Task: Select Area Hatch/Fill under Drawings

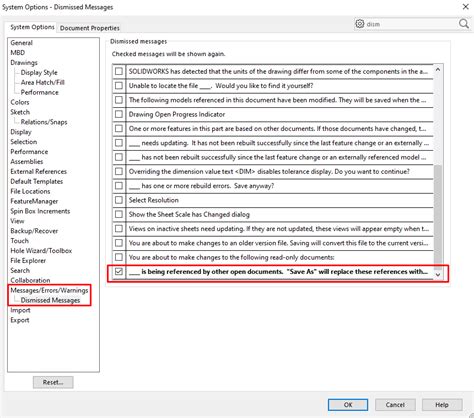Action: click(43, 82)
